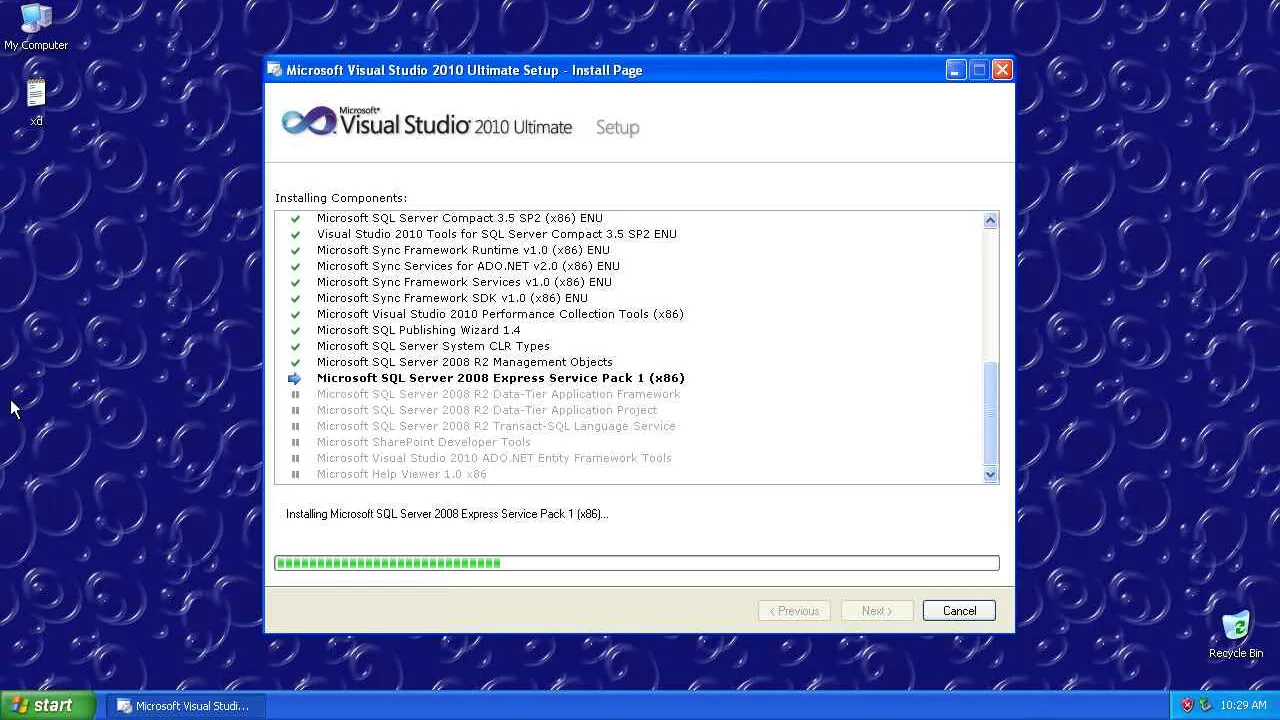Click the component list scrollbar down arrow
Screen dimensions: 1280x720
990,475
